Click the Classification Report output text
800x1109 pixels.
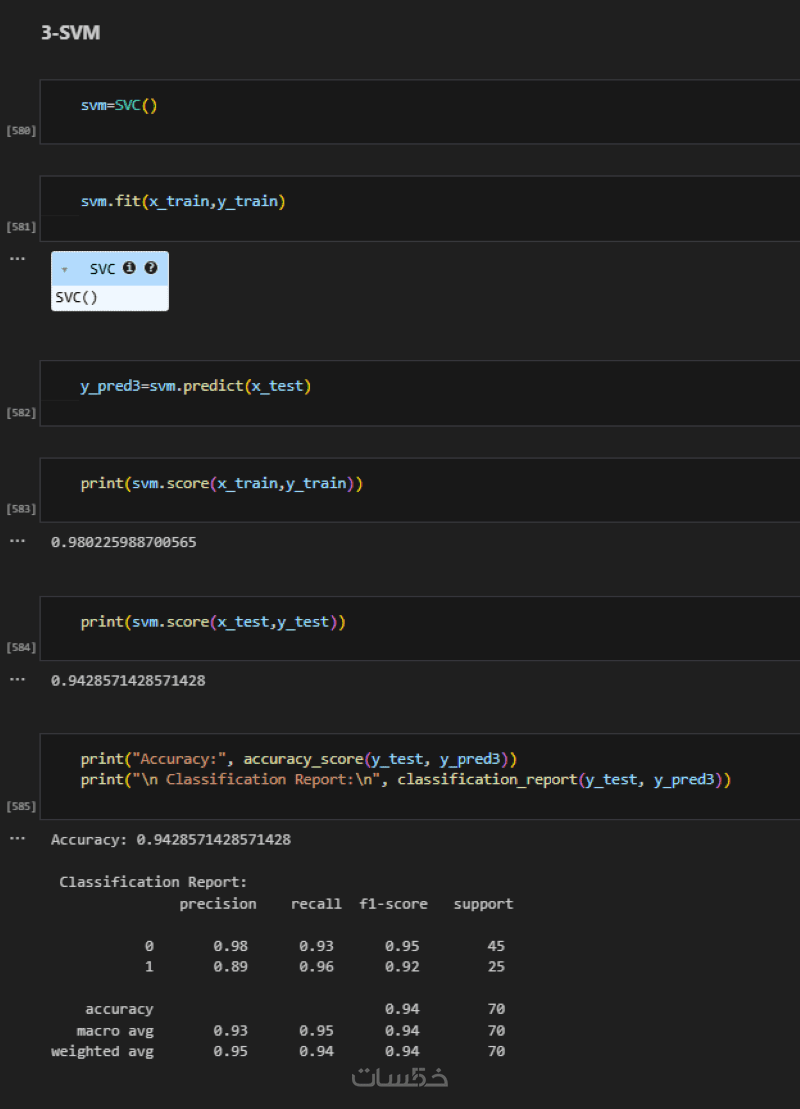tap(153, 882)
